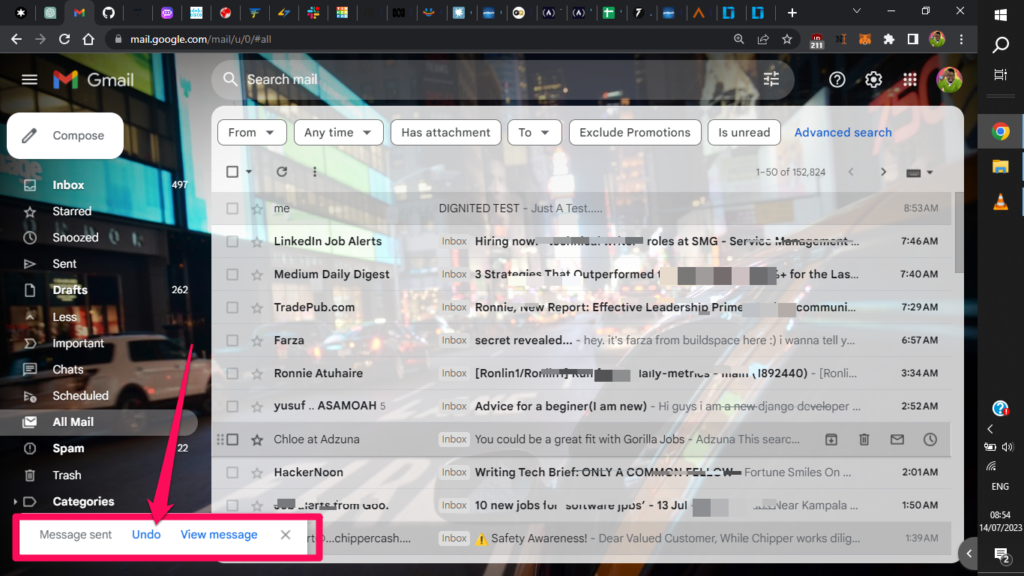Open the Scheduled folder
The image size is (1024, 576).
(x=80, y=396)
